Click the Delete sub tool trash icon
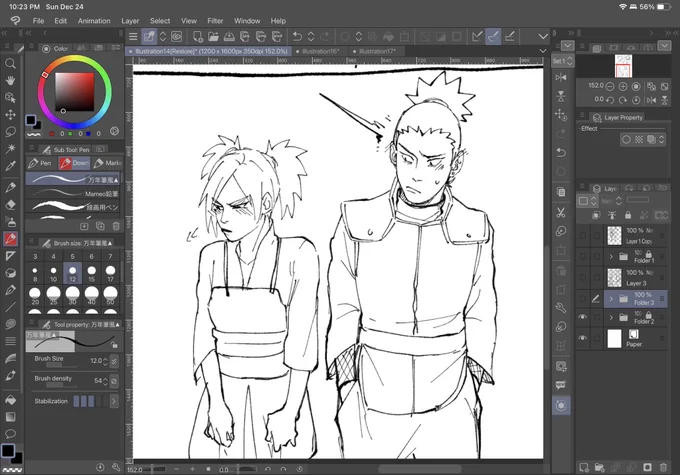Viewport: 680px width, 475px height. [x=116, y=226]
